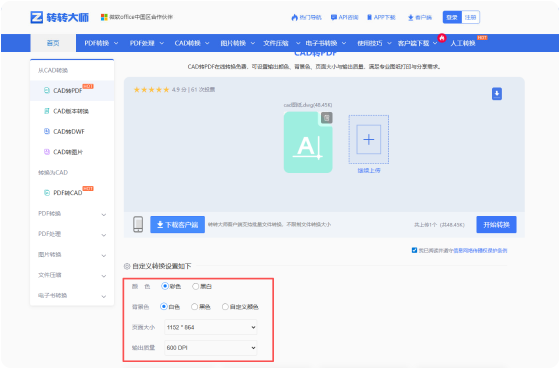Open 客户端下载 menu in nav bar
The image size is (560, 369).
click(x=417, y=43)
